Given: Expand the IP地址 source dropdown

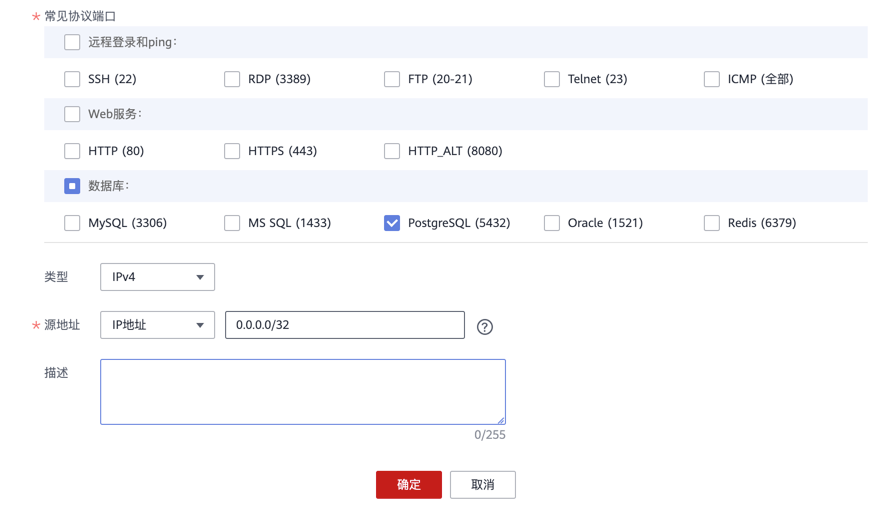Looking at the screenshot, I should [157, 325].
